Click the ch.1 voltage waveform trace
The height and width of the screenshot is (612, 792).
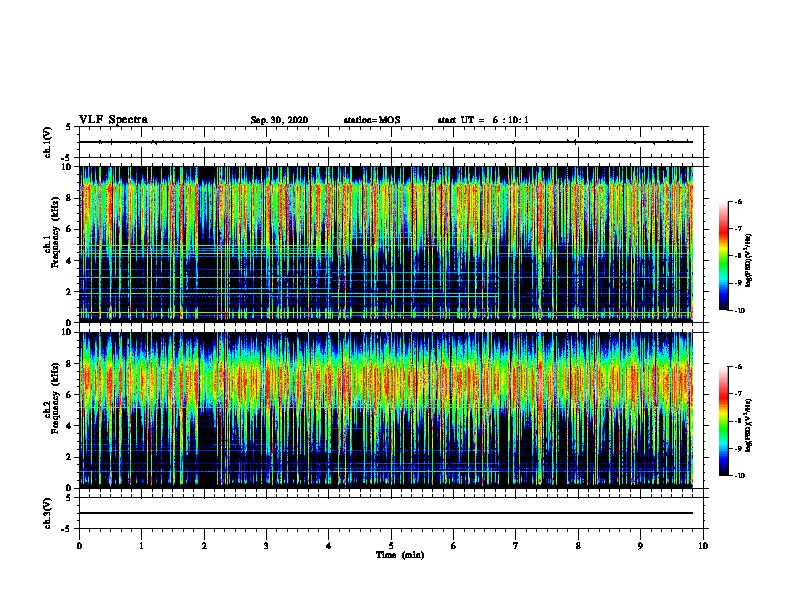[386, 142]
